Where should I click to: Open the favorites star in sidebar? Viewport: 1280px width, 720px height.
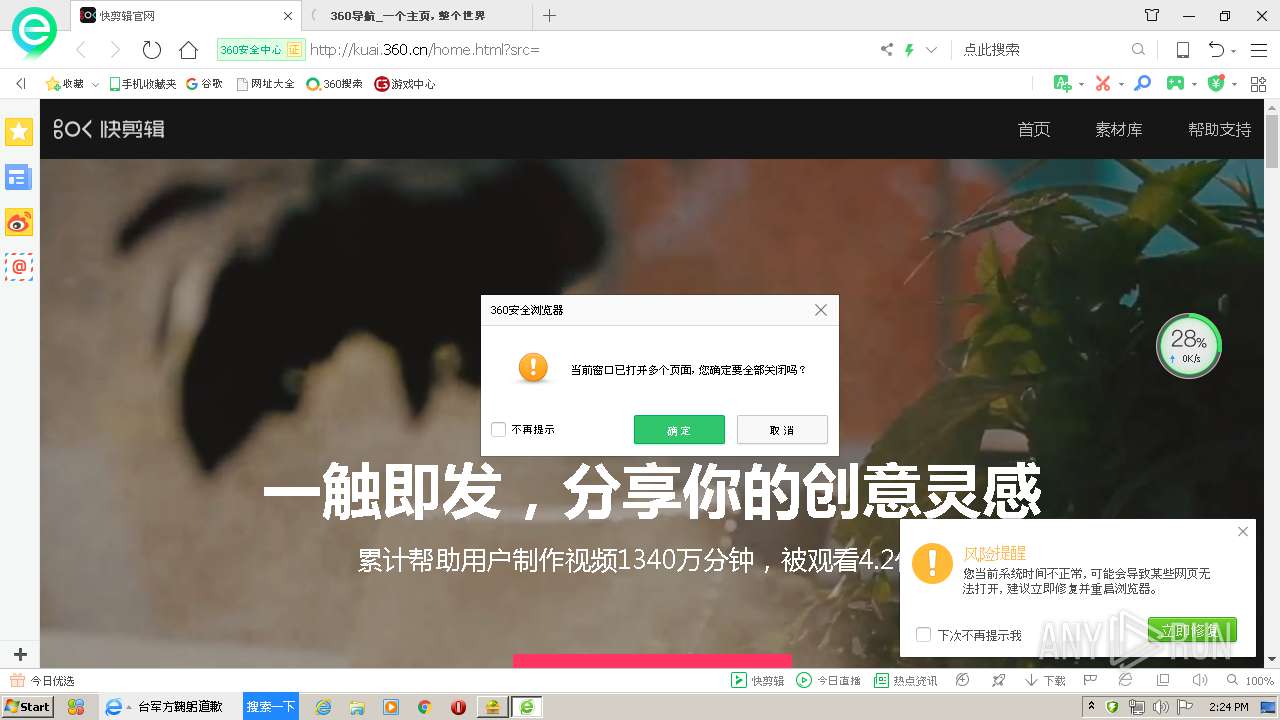(x=19, y=131)
